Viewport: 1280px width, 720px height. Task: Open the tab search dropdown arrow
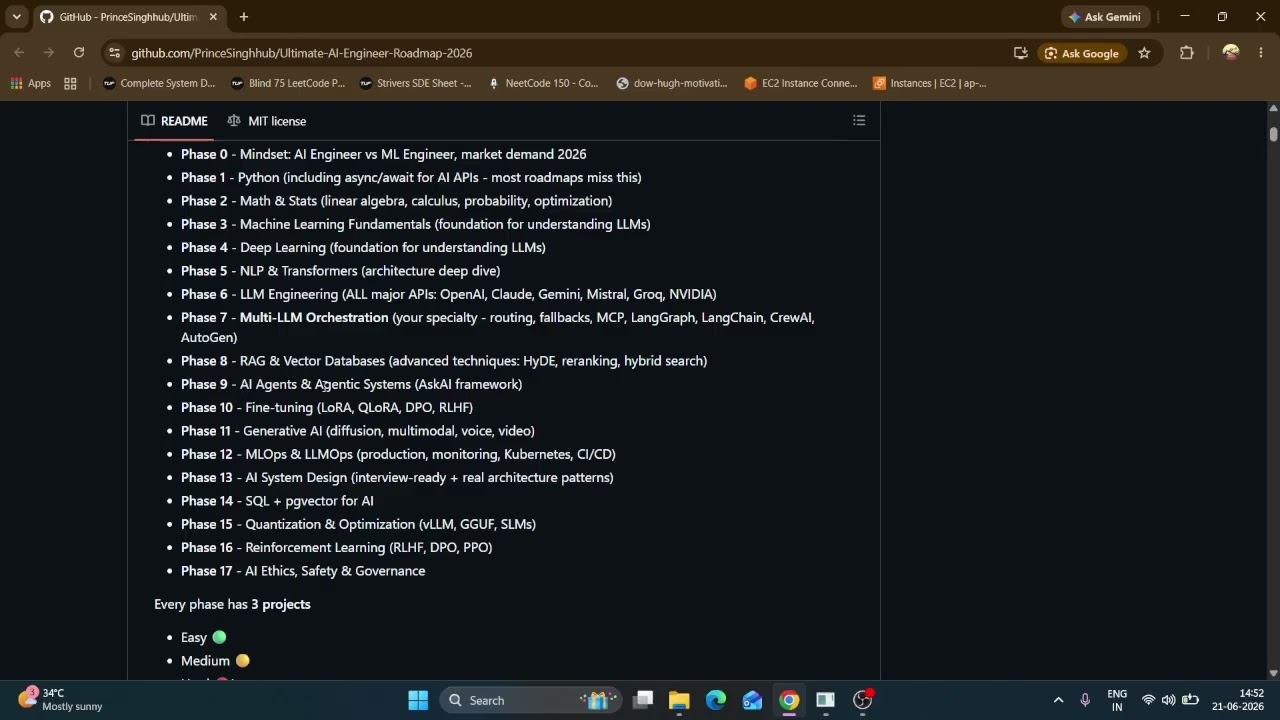[x=16, y=17]
